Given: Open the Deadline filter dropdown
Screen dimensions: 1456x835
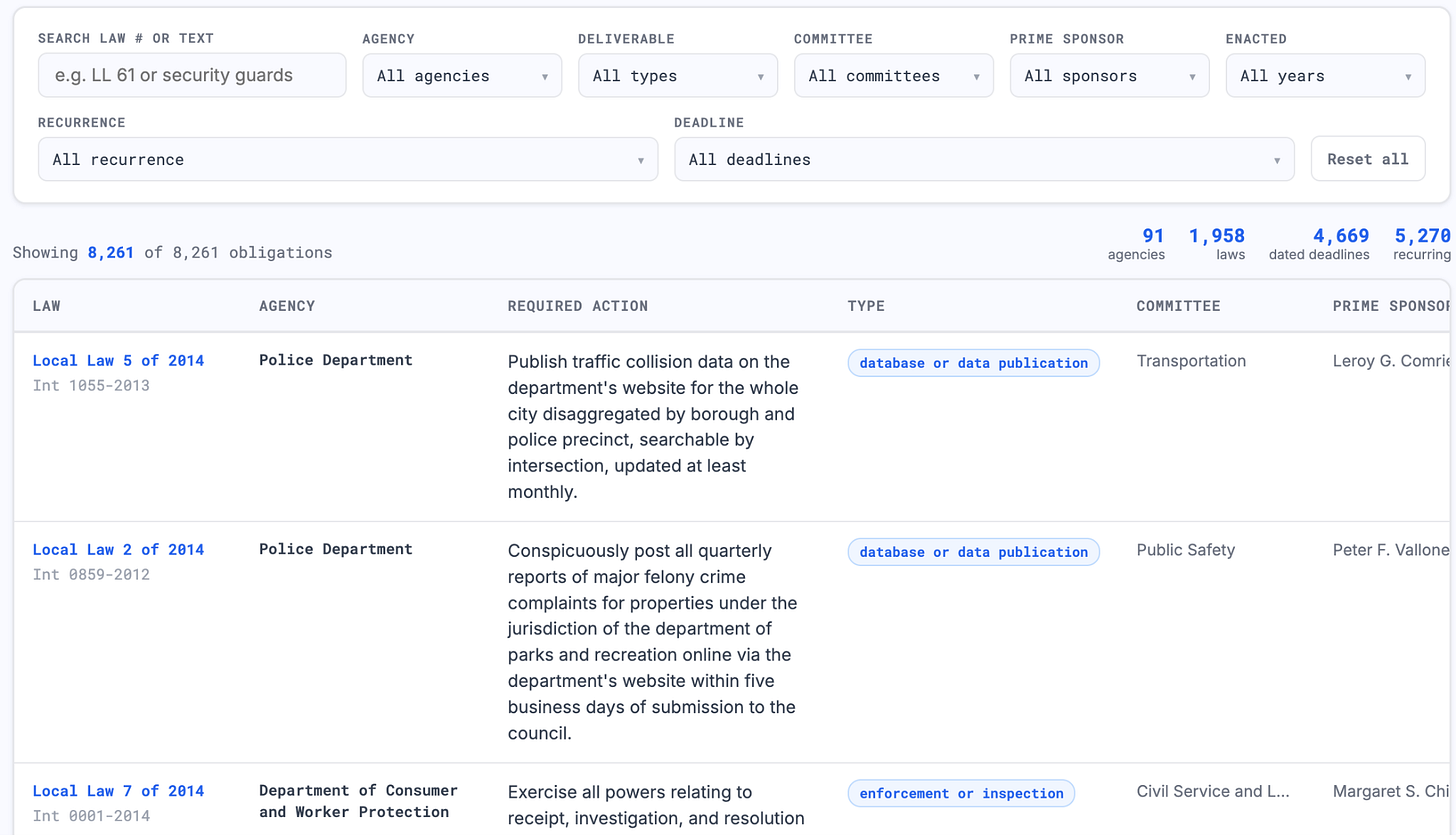Looking at the screenshot, I should [x=985, y=159].
